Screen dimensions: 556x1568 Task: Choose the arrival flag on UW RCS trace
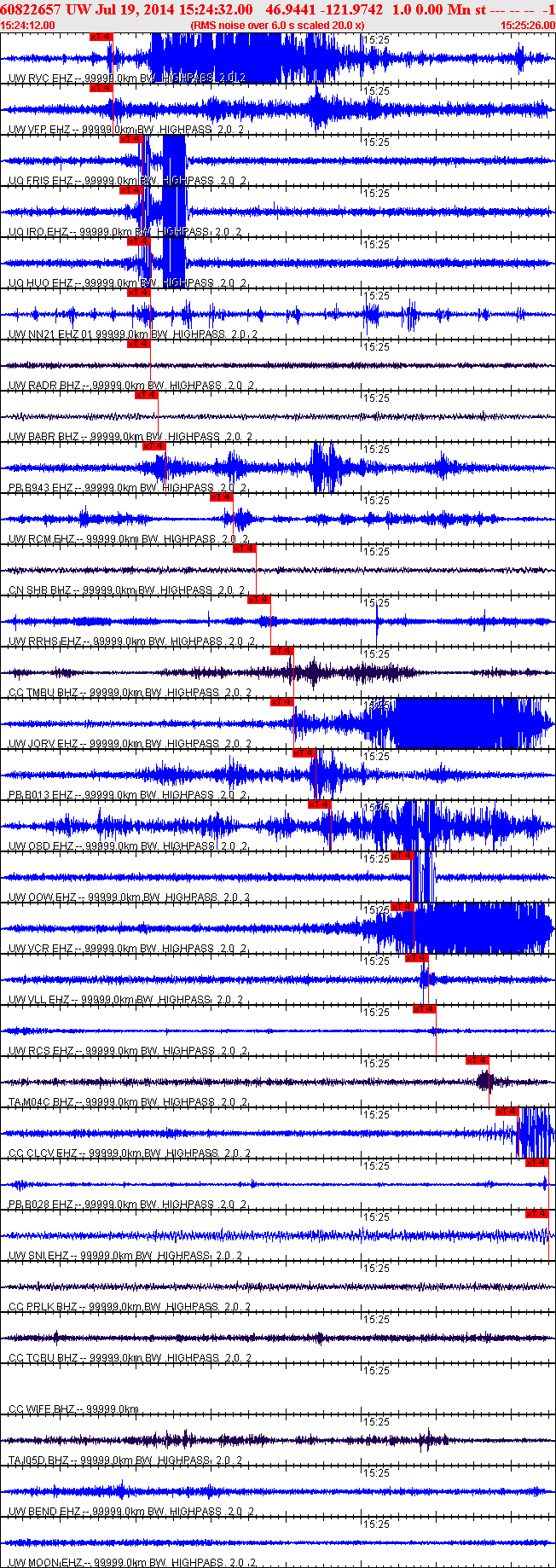pos(424,1009)
